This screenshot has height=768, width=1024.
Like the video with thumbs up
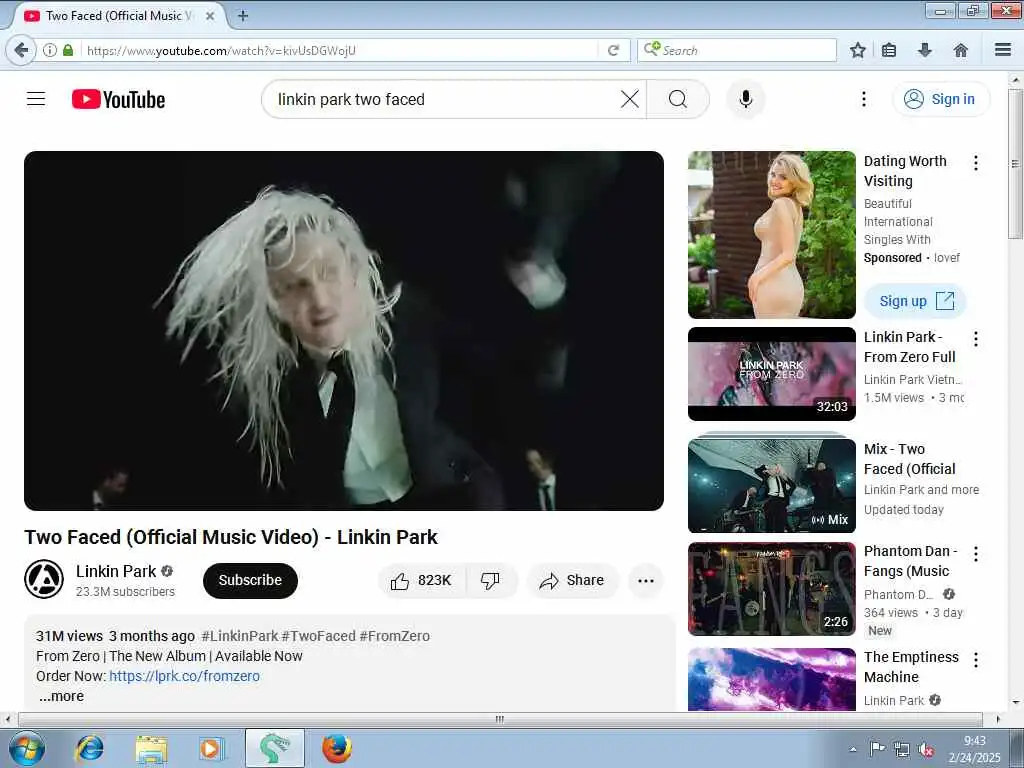tap(422, 581)
